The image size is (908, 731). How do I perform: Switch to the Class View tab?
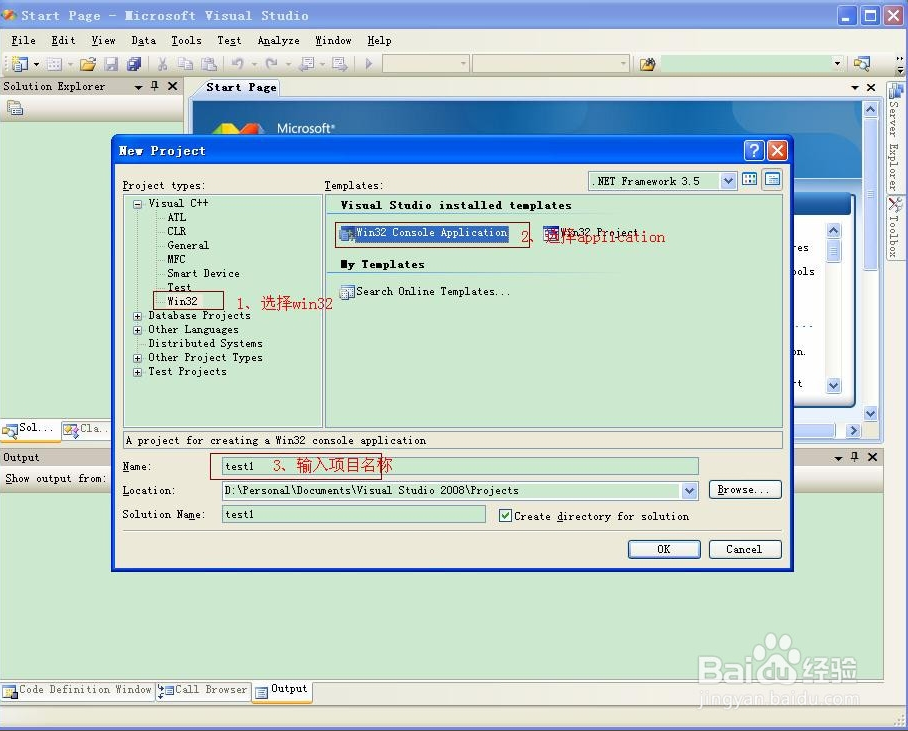click(86, 429)
